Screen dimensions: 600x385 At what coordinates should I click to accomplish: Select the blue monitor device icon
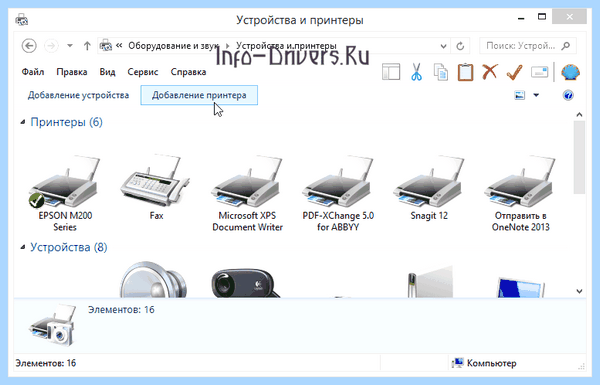[520, 287]
